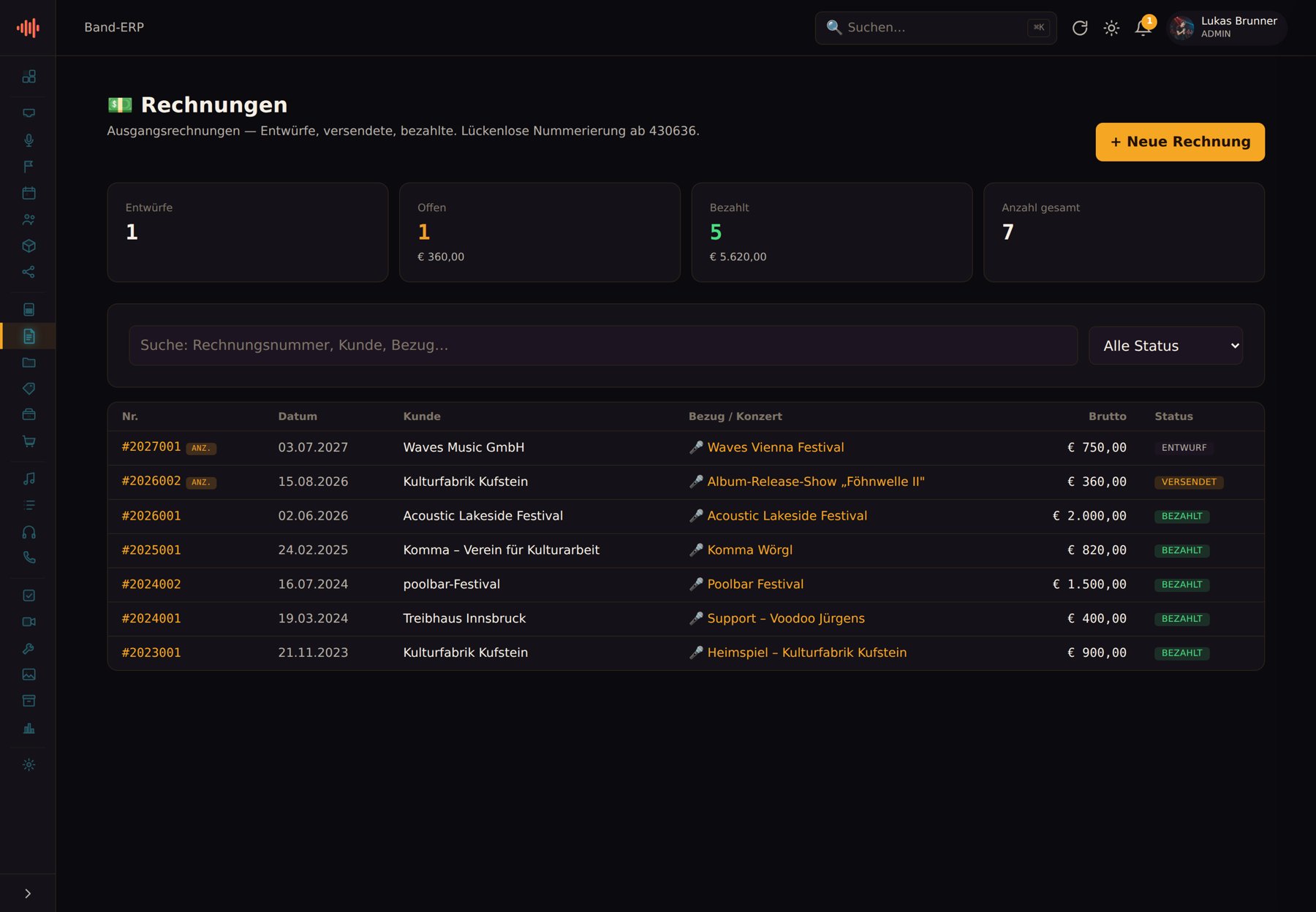This screenshot has height=912, width=1316.
Task: Open the bar chart icon in sidebar
Action: 29,728
